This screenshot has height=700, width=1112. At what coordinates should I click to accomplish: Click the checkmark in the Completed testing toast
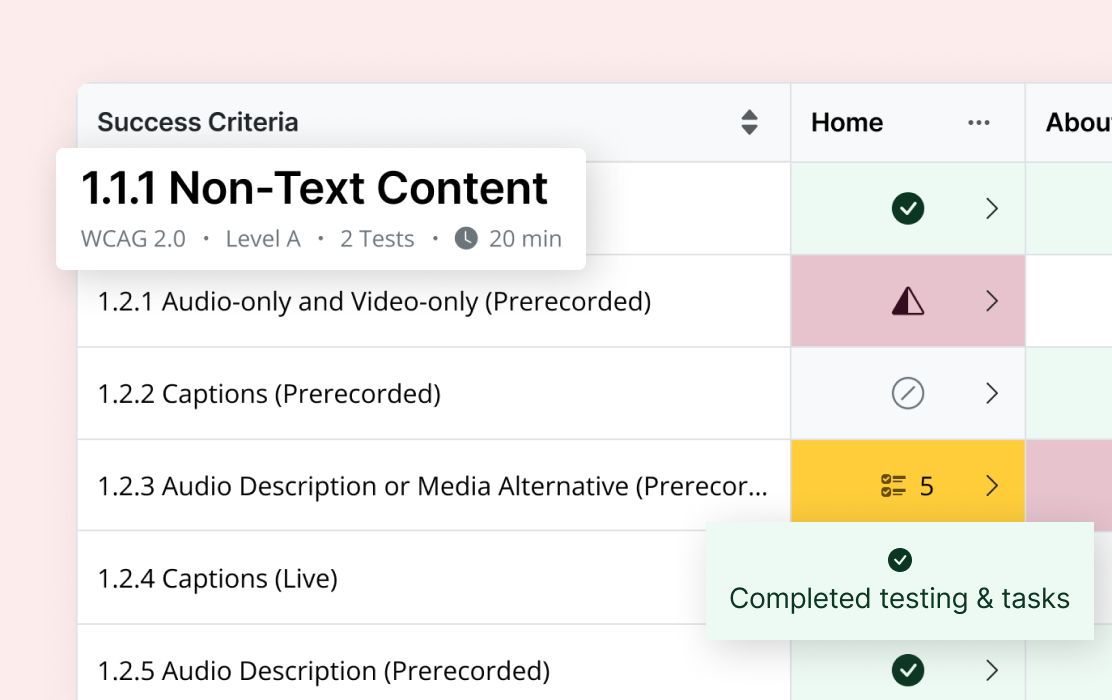pos(900,560)
